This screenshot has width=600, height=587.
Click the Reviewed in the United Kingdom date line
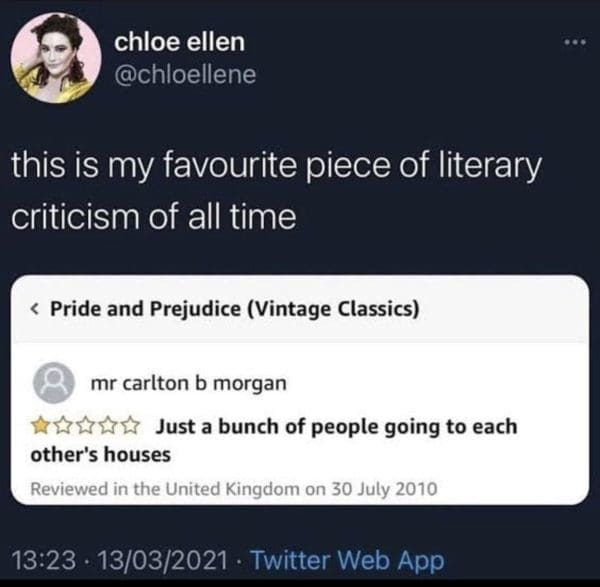tap(233, 489)
